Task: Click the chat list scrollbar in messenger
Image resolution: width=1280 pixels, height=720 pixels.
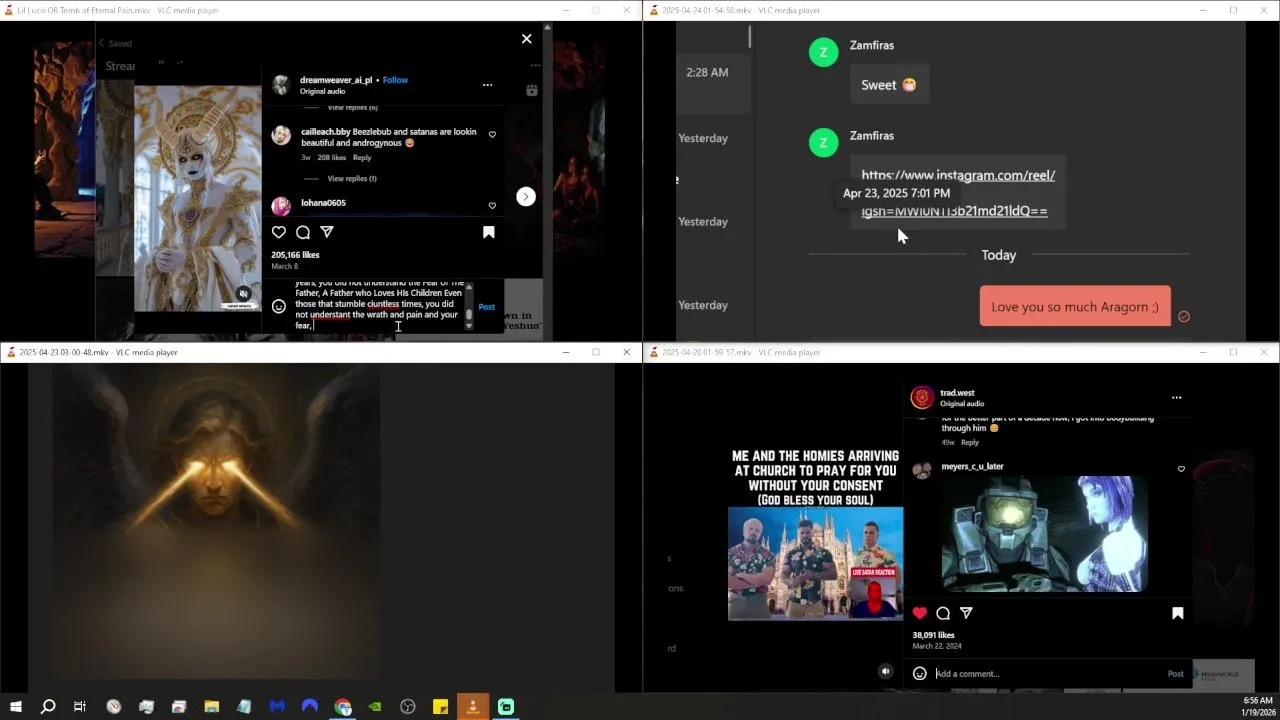Action: 749,38
